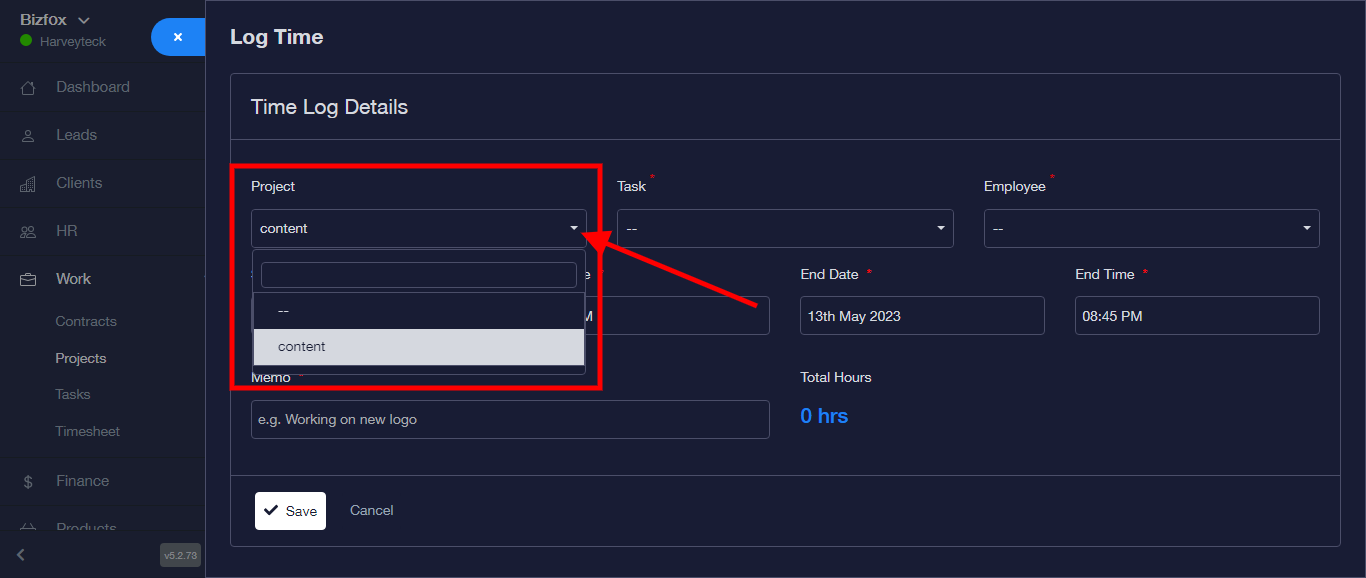The image size is (1366, 578).
Task: Open Contracts in the Work submenu
Action: click(86, 322)
